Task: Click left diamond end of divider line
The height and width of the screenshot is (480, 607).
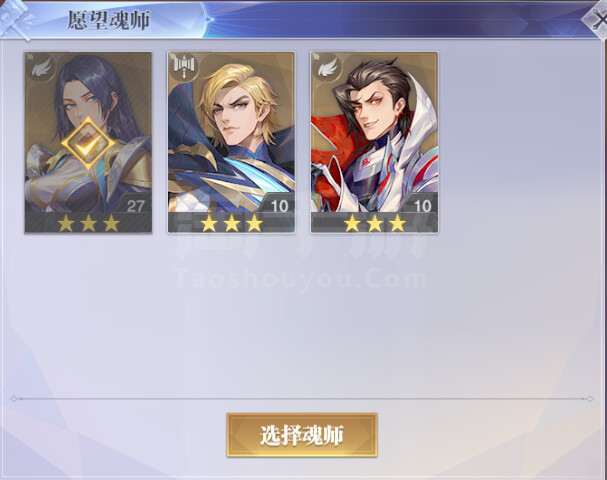Action: (x=14, y=398)
